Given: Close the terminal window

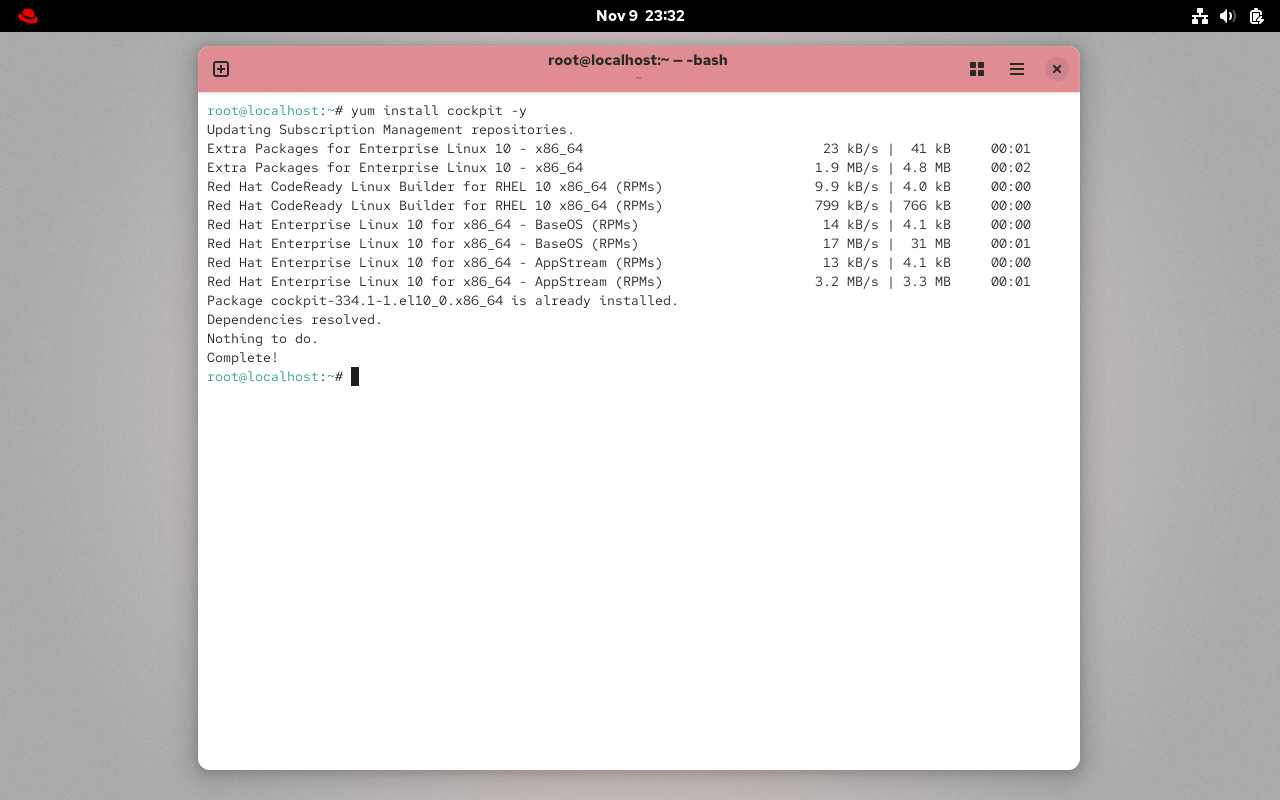Looking at the screenshot, I should 1056,69.
